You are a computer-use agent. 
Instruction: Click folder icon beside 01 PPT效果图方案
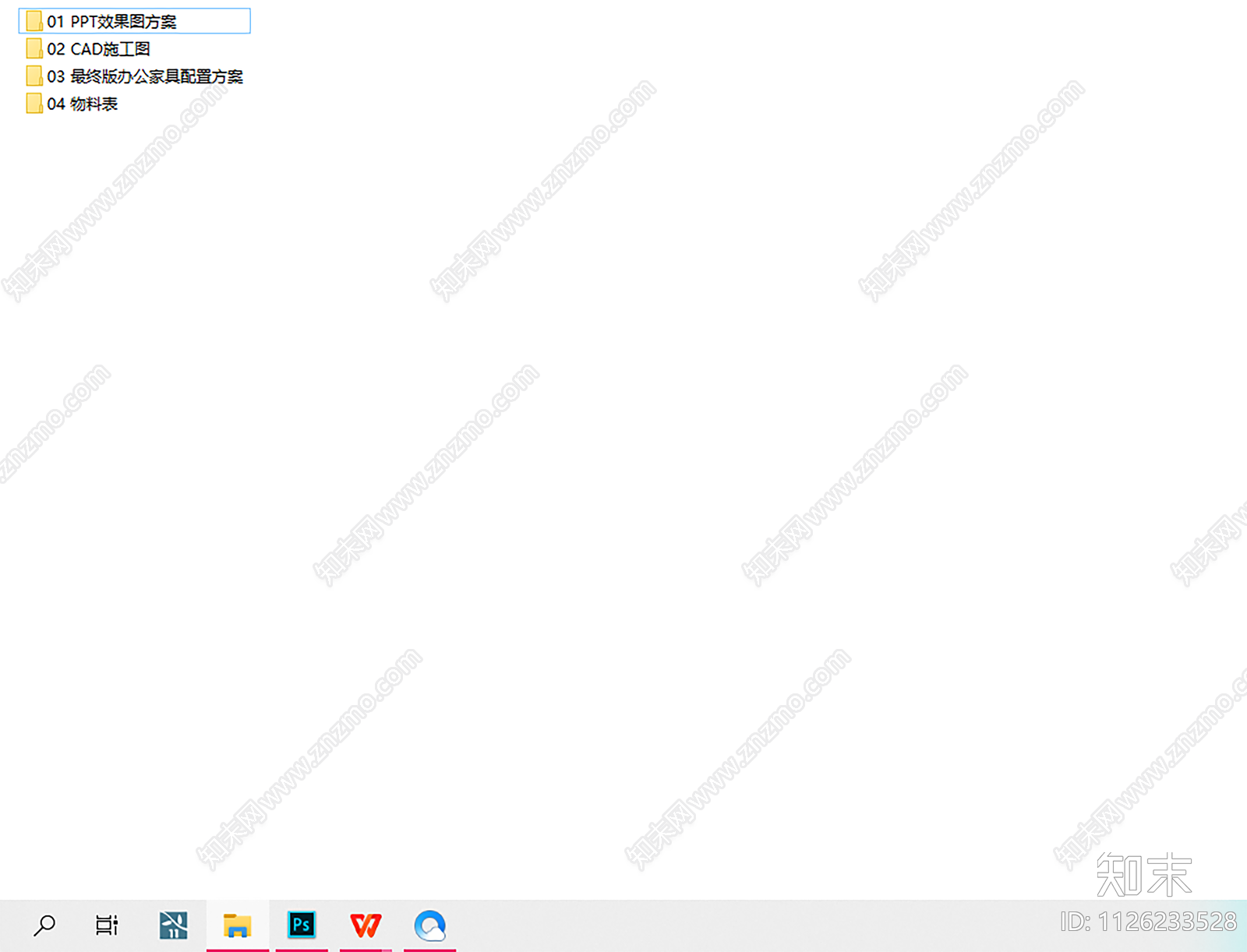(x=34, y=21)
